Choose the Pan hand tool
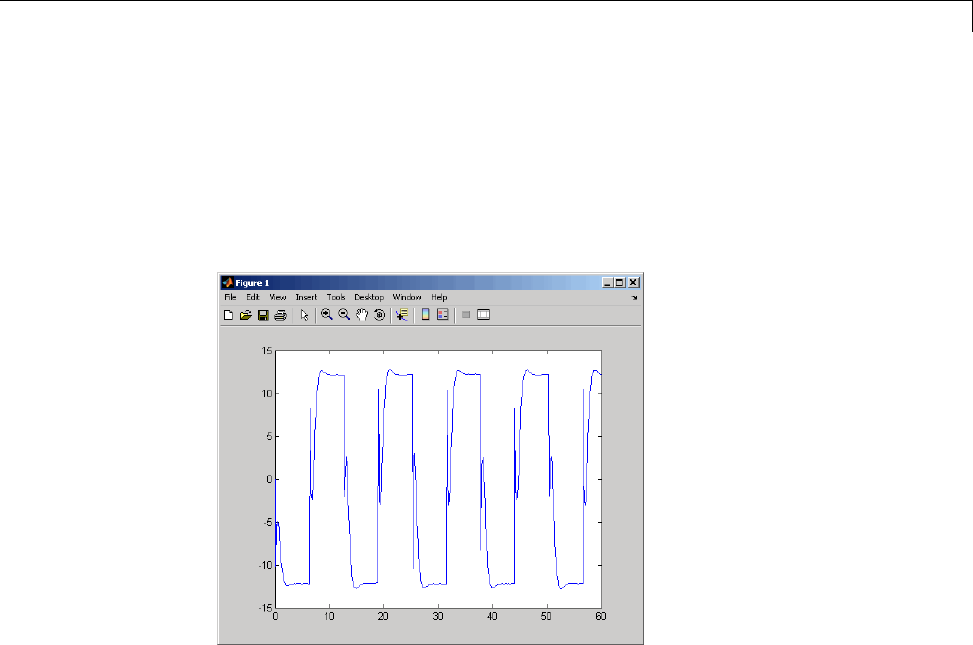Viewport: 973px width, 645px height. click(x=362, y=315)
